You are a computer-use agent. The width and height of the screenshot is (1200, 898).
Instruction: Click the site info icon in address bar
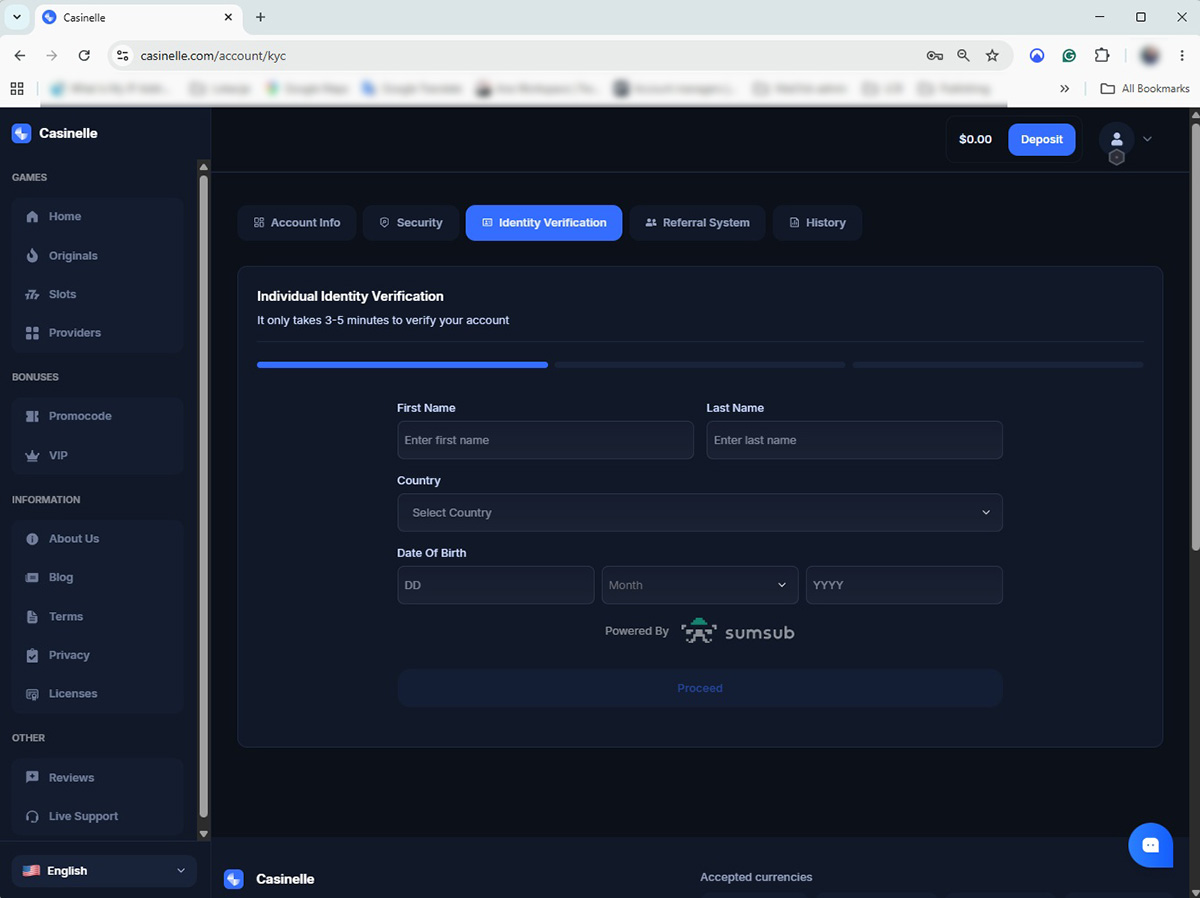click(122, 56)
